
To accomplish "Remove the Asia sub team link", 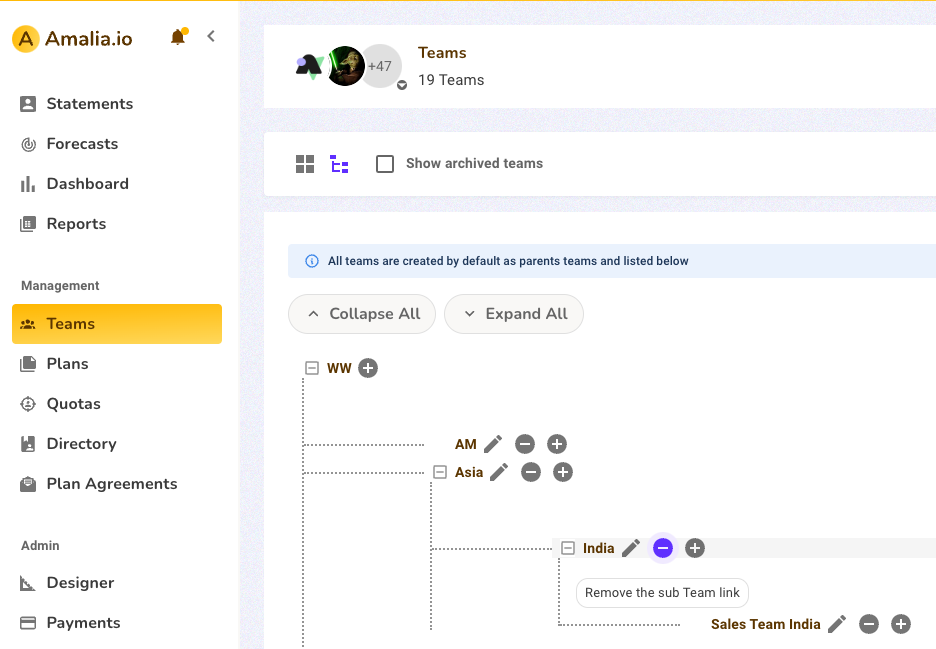I will tap(531, 472).
